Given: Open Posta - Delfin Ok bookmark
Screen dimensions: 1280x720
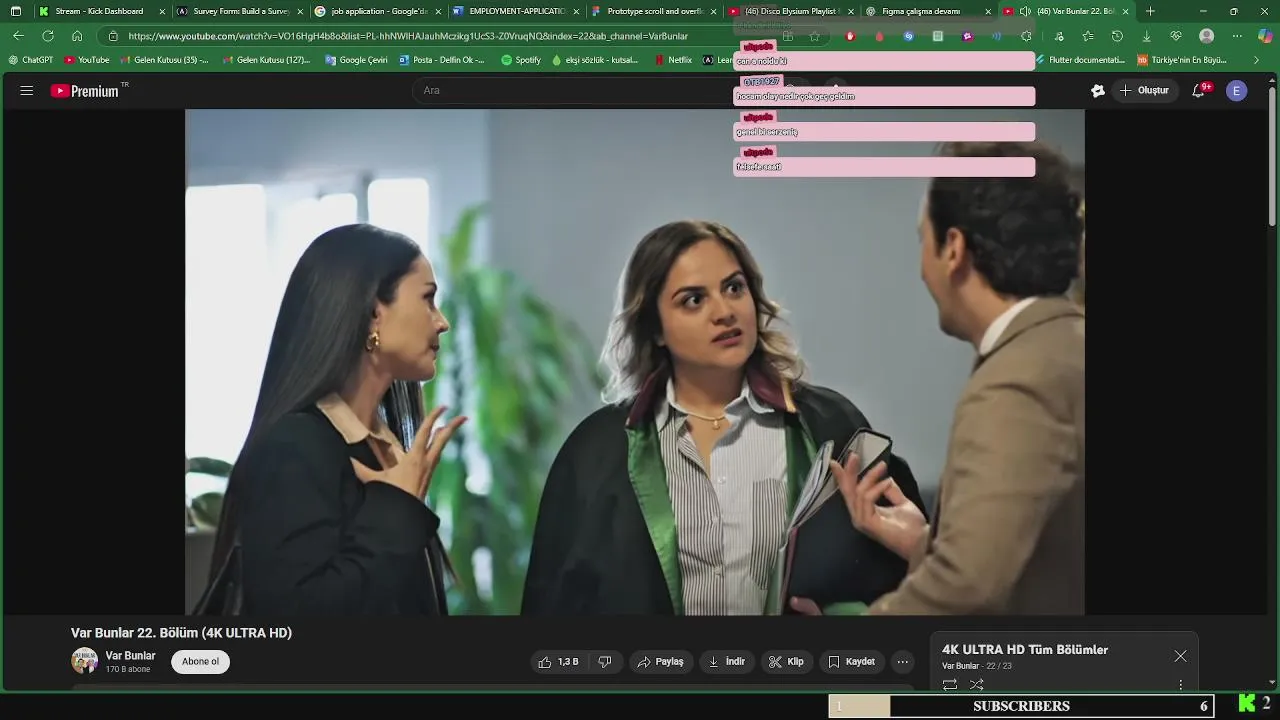Looking at the screenshot, I should 442,60.
